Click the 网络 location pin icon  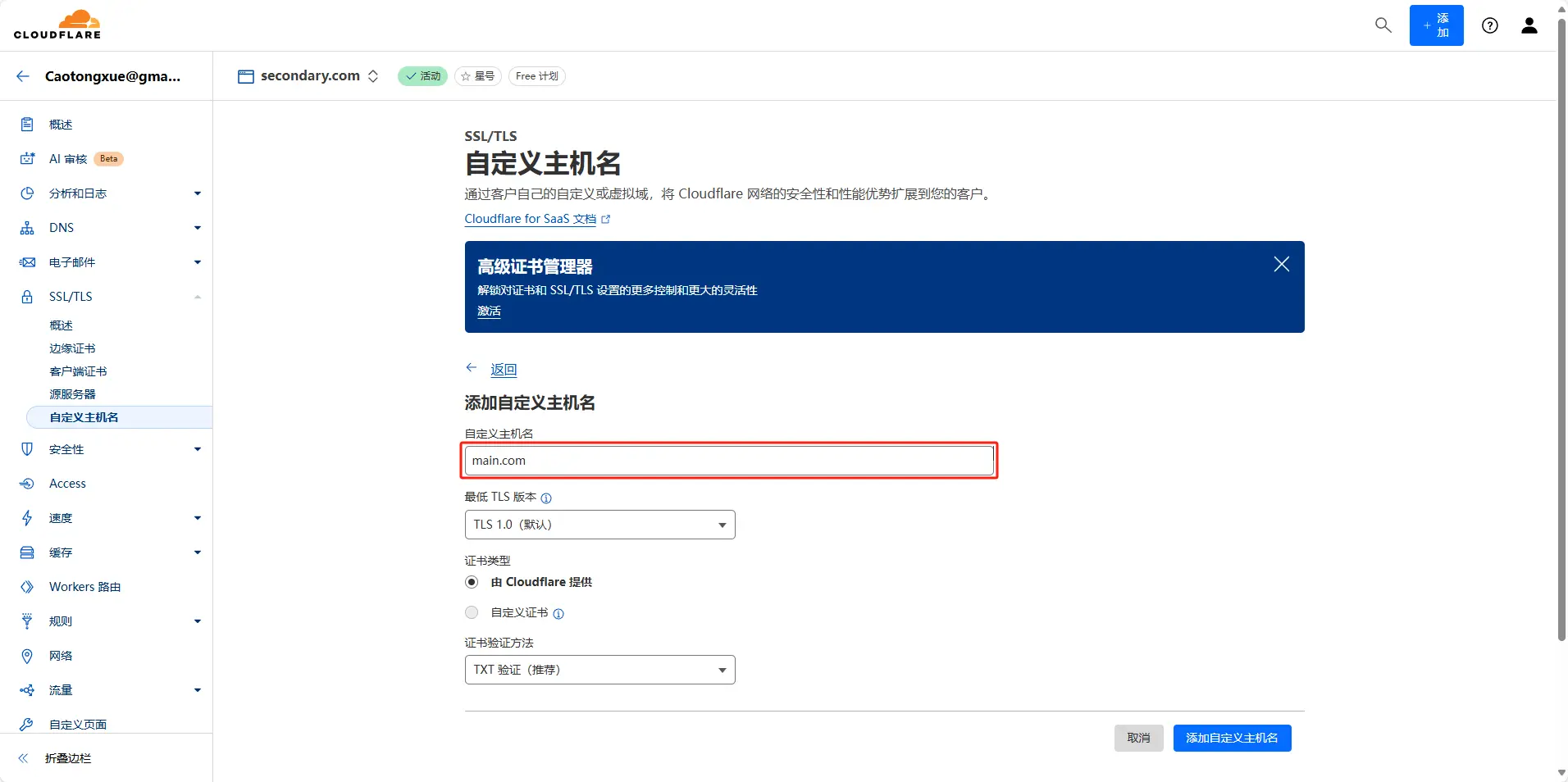(27, 656)
